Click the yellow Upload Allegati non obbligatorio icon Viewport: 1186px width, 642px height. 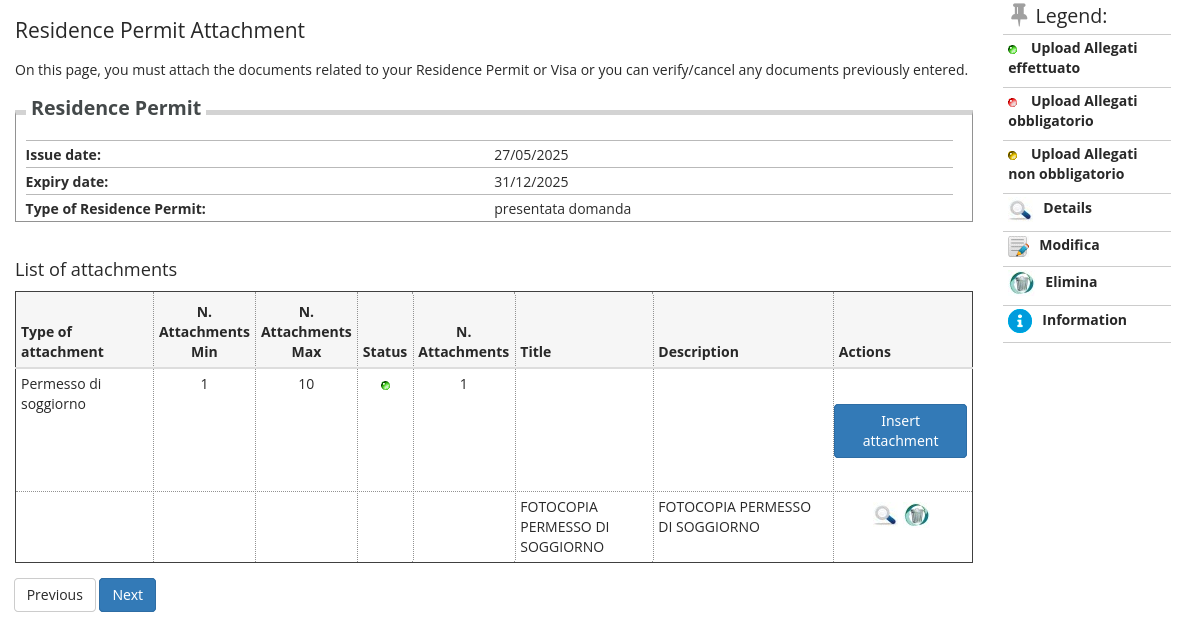[x=1012, y=155]
